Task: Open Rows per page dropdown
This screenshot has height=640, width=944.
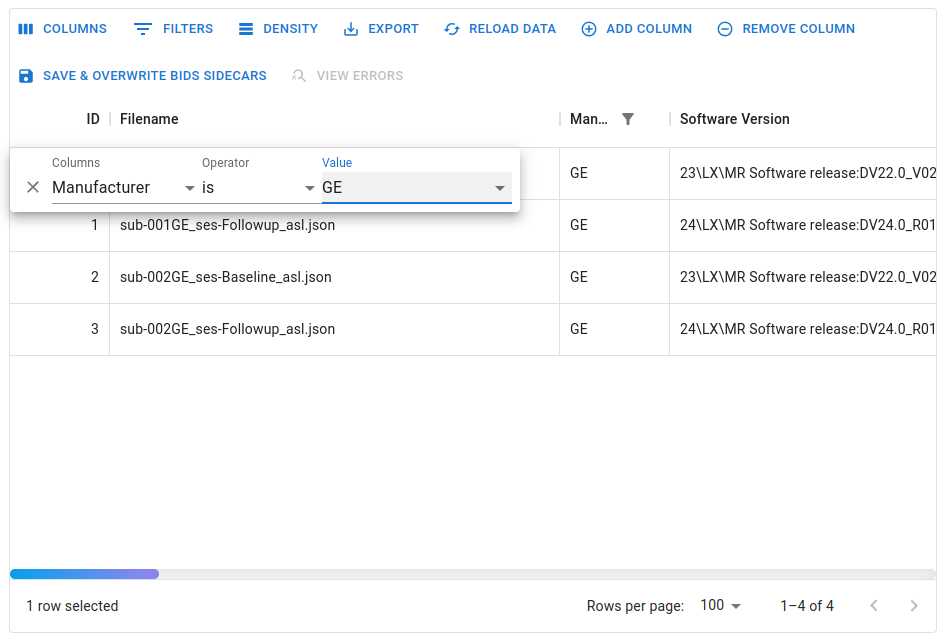Action: (x=720, y=606)
